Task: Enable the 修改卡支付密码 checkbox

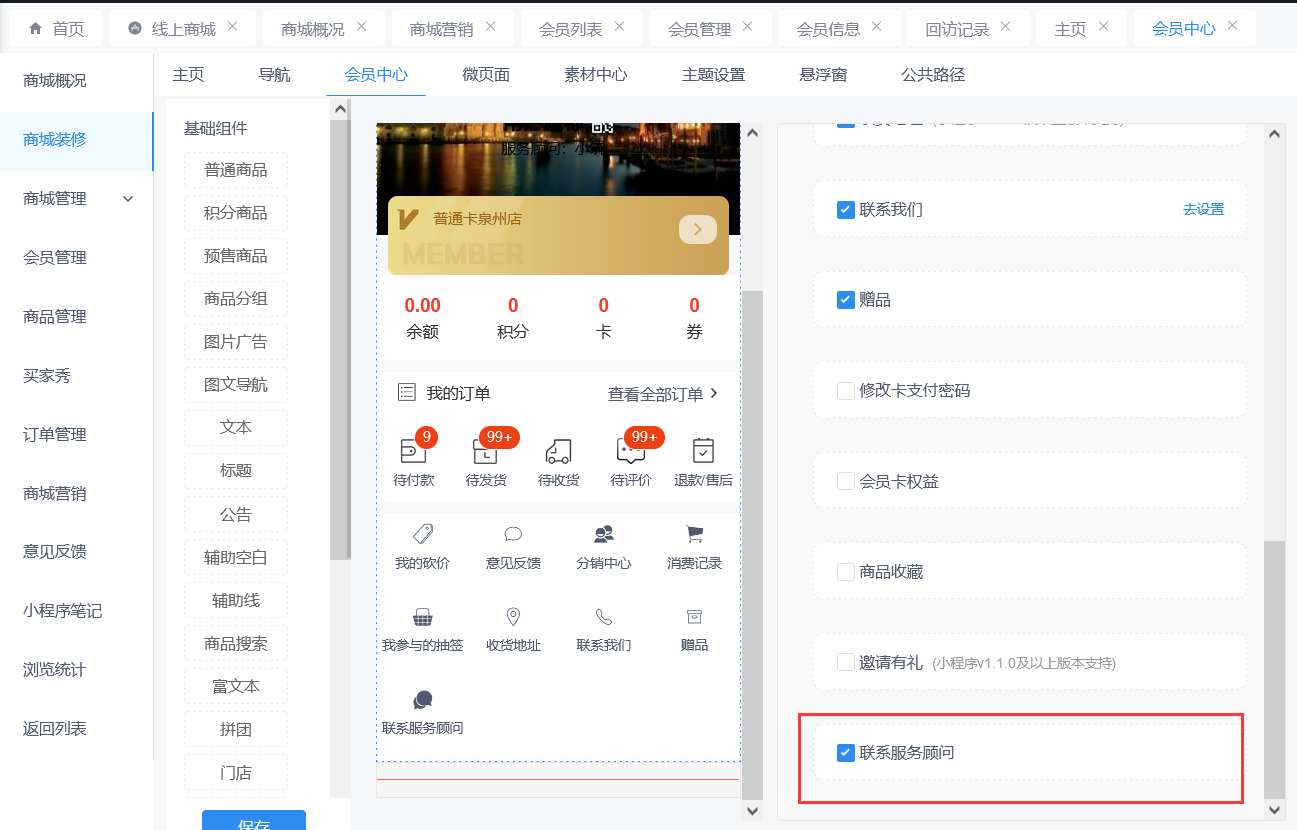Action: (x=846, y=391)
